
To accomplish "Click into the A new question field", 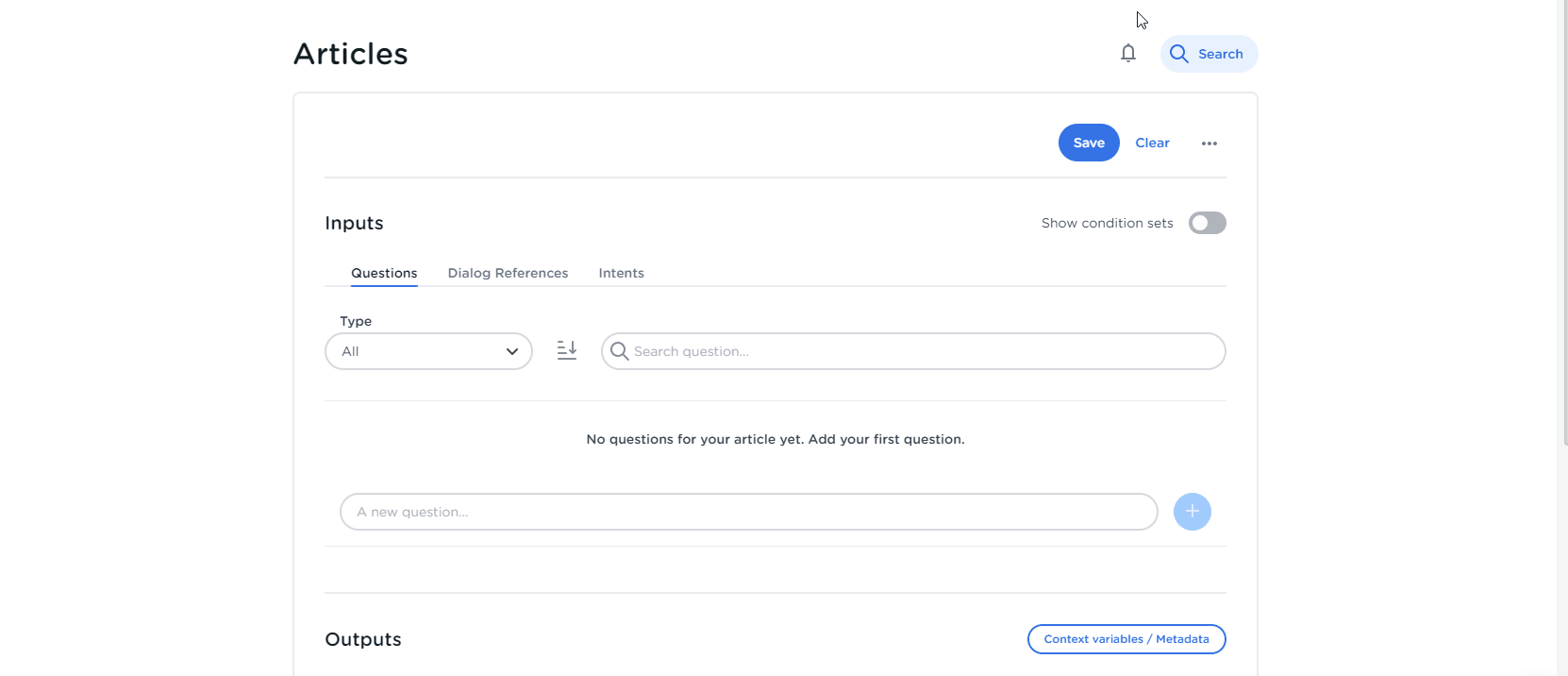I will [748, 512].
